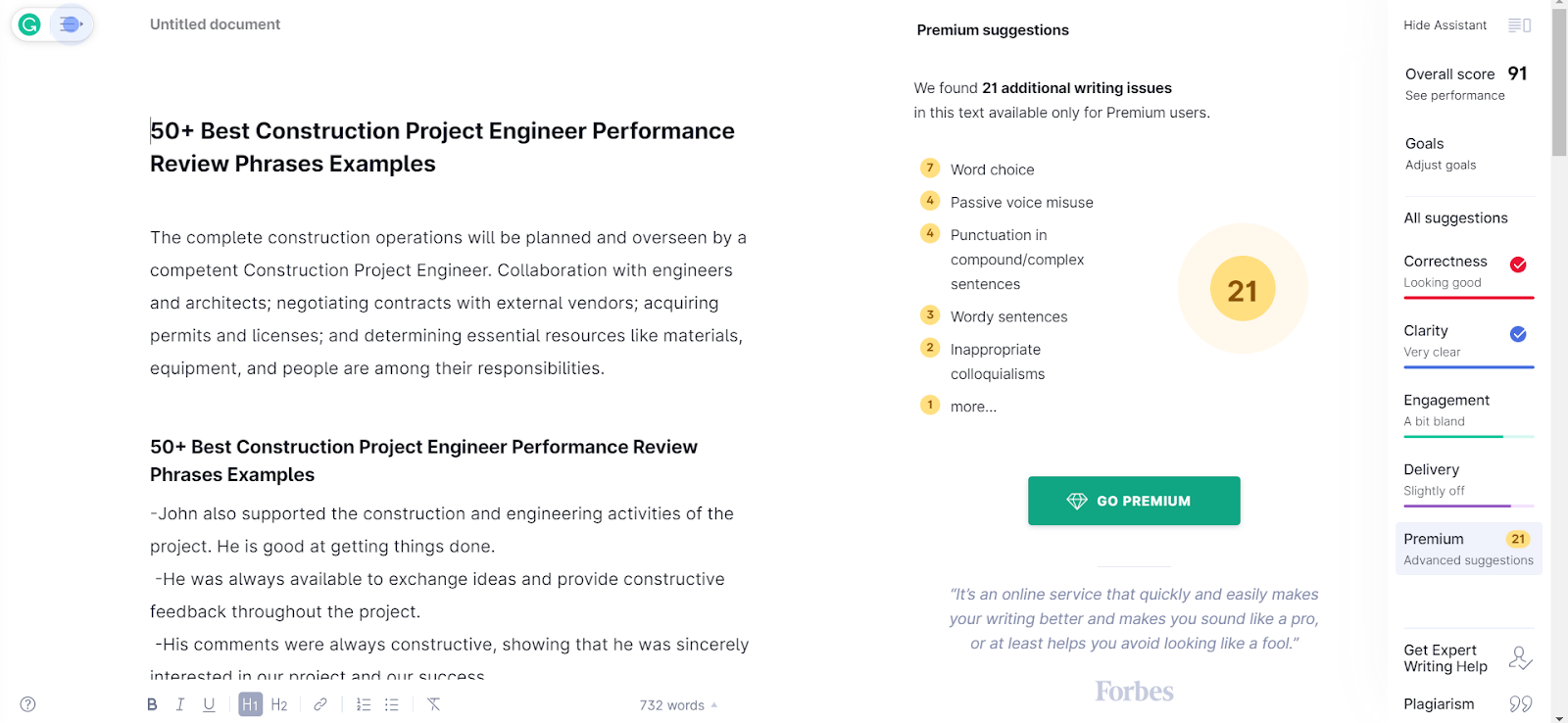The image size is (1568, 723).
Task: Apply italic formatting from bottom toolbar
Action: [x=180, y=704]
